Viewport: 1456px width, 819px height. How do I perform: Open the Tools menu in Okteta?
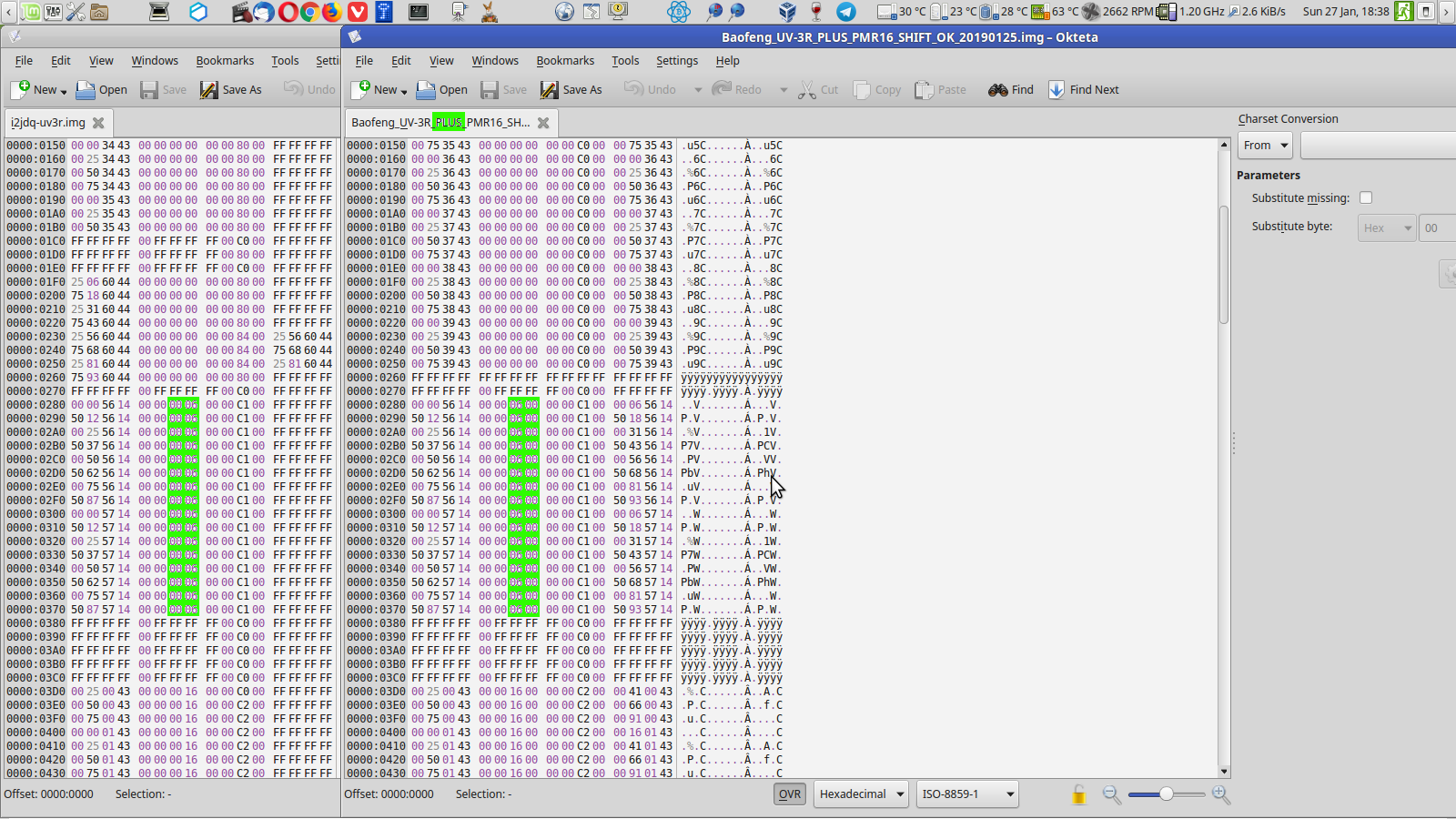(x=625, y=60)
